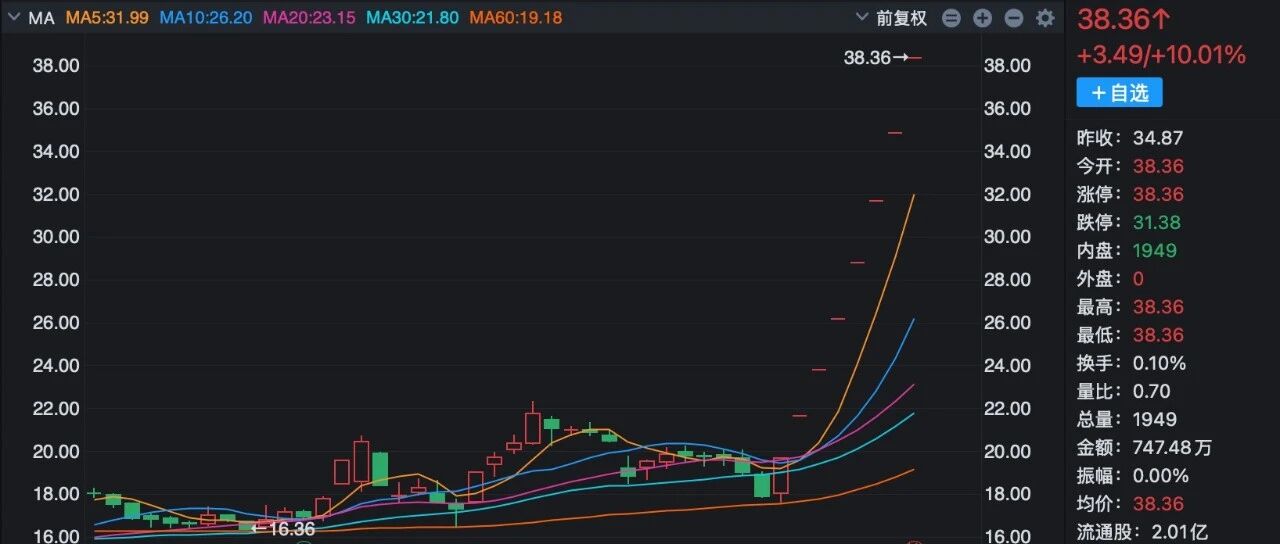Click the equal-sign reset zoom icon
The height and width of the screenshot is (544, 1280).
click(x=951, y=18)
